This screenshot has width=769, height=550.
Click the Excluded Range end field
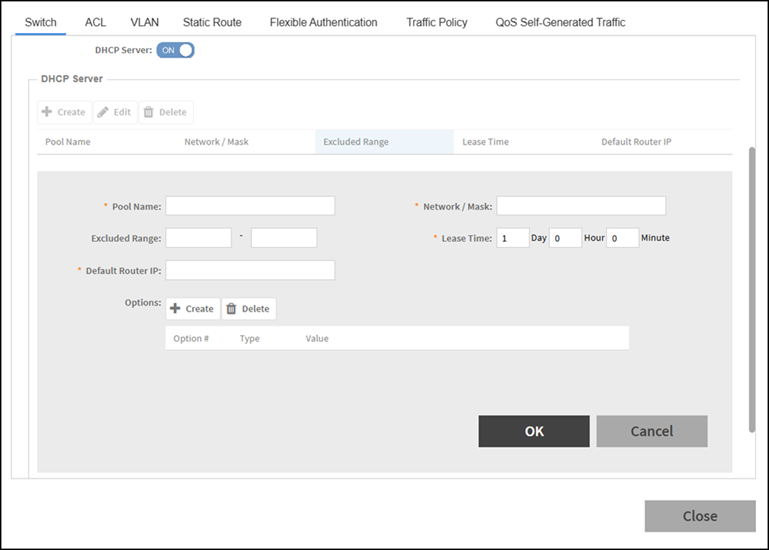(x=284, y=238)
